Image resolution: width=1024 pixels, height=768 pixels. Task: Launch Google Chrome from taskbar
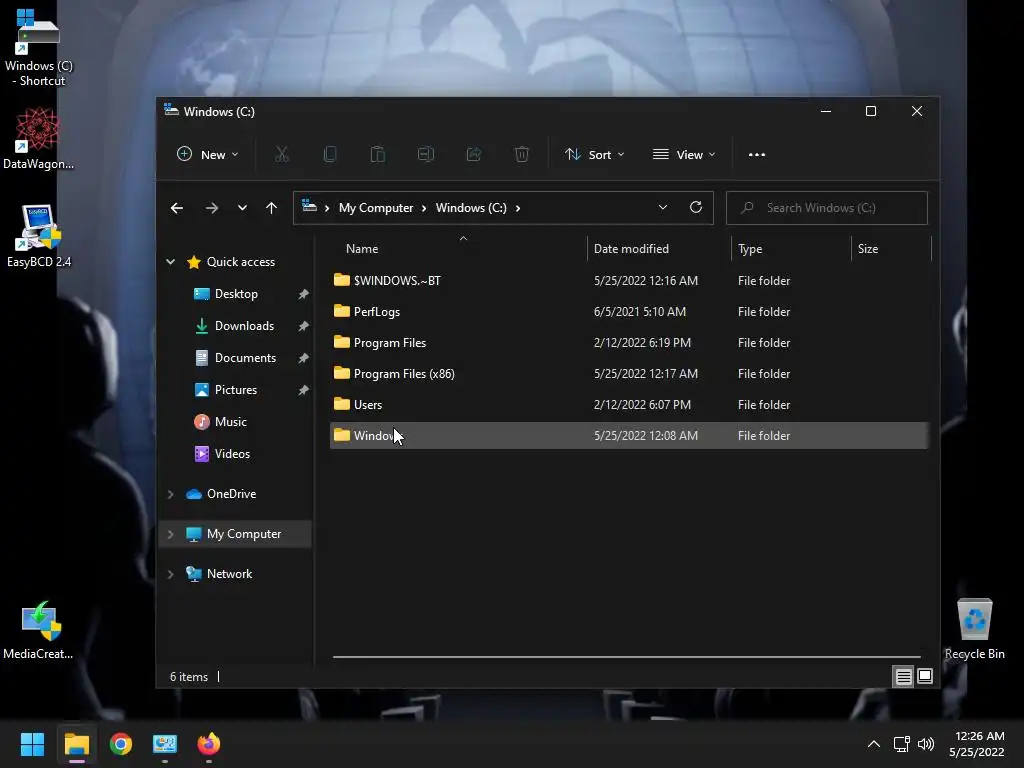pos(121,744)
